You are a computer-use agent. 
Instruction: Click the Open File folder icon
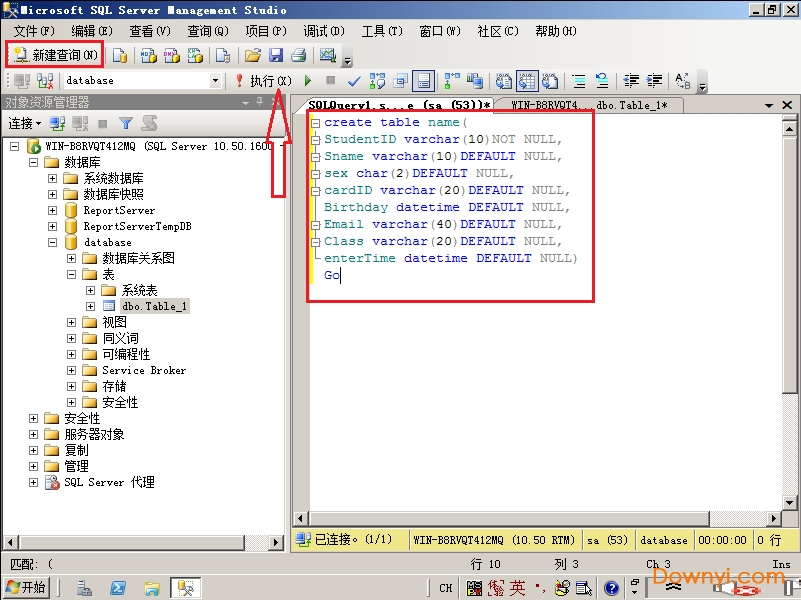click(253, 55)
